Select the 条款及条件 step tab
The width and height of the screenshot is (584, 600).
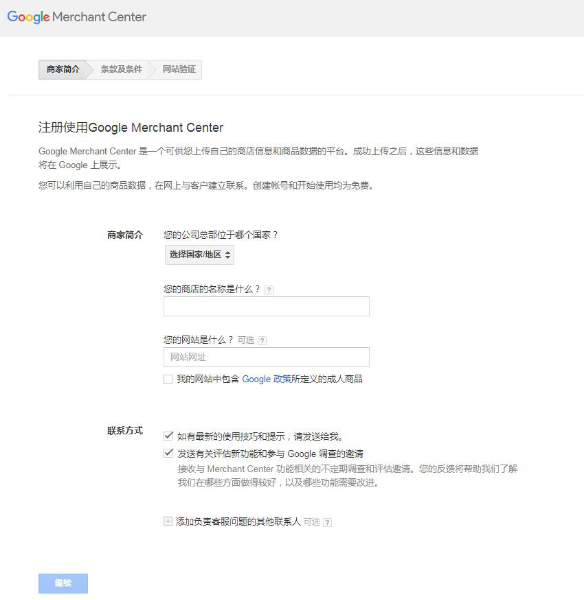coord(121,69)
